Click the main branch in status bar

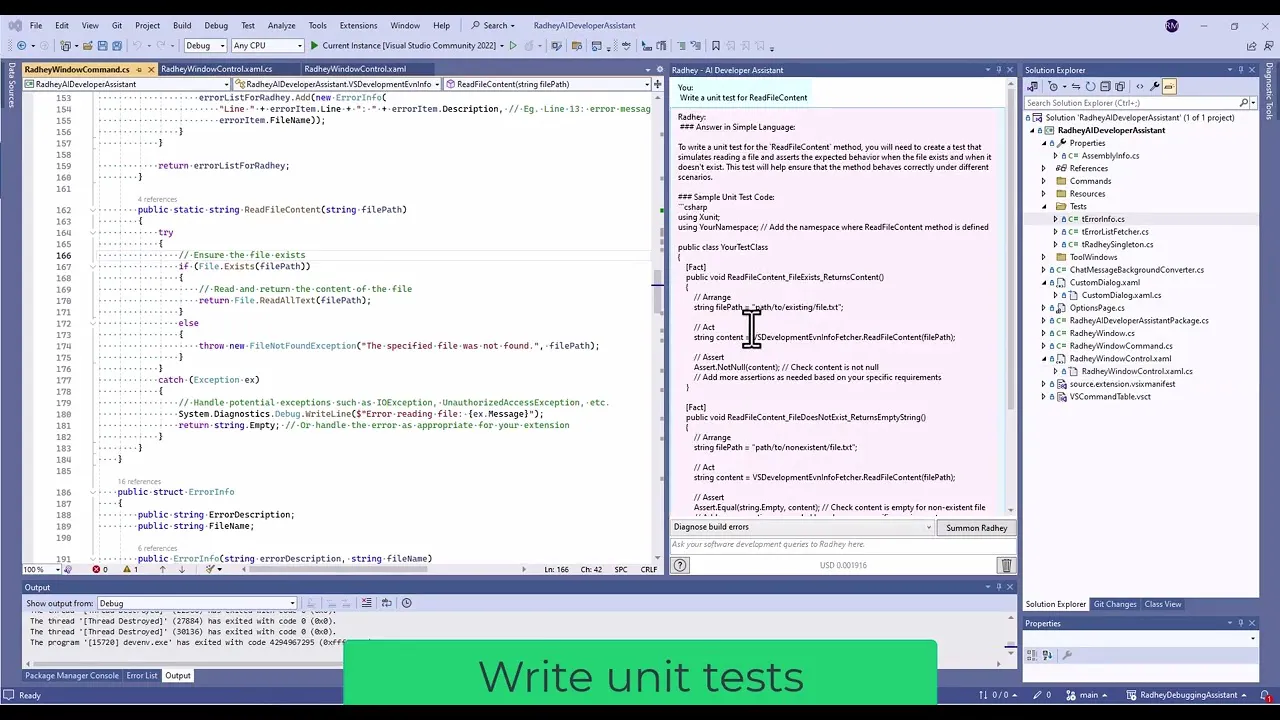click(x=1088, y=695)
